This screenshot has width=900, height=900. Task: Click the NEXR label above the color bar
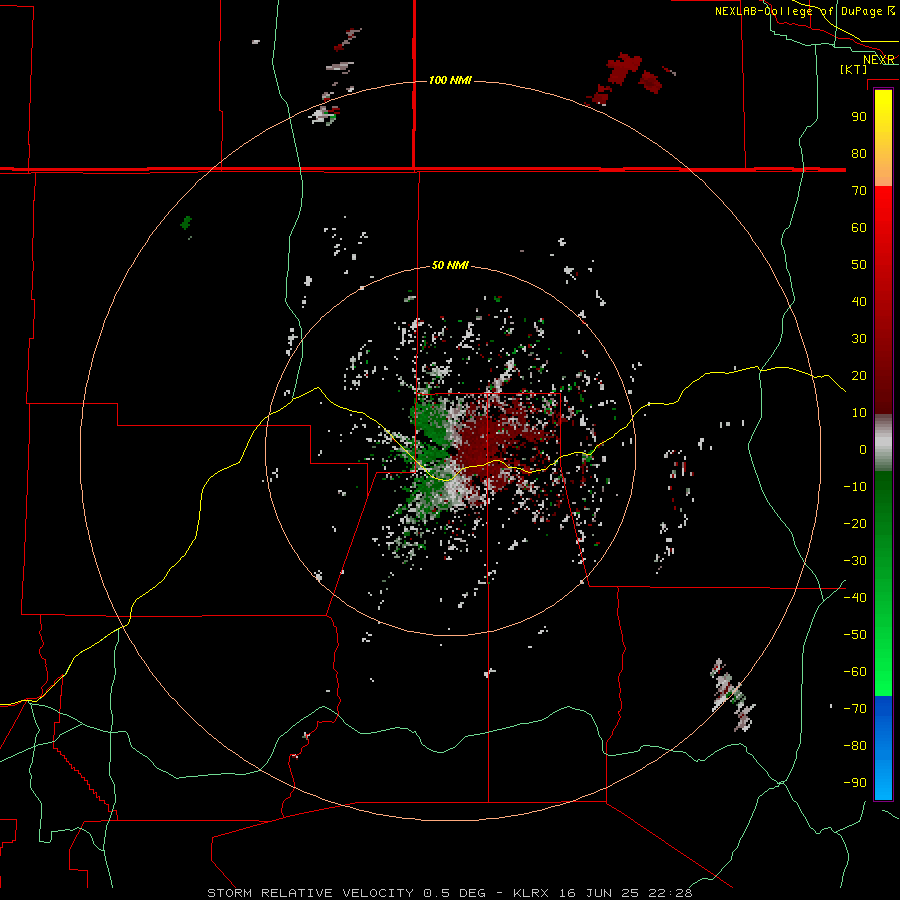[878, 60]
